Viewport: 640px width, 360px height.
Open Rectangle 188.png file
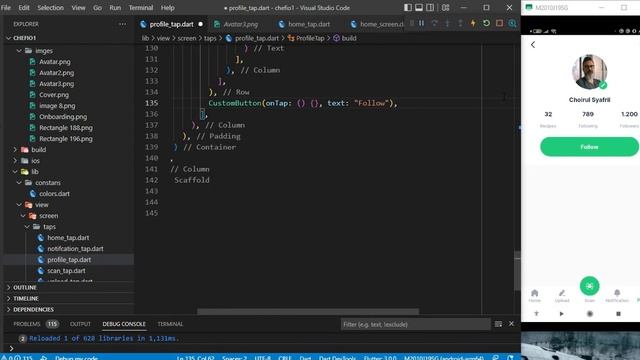65,128
